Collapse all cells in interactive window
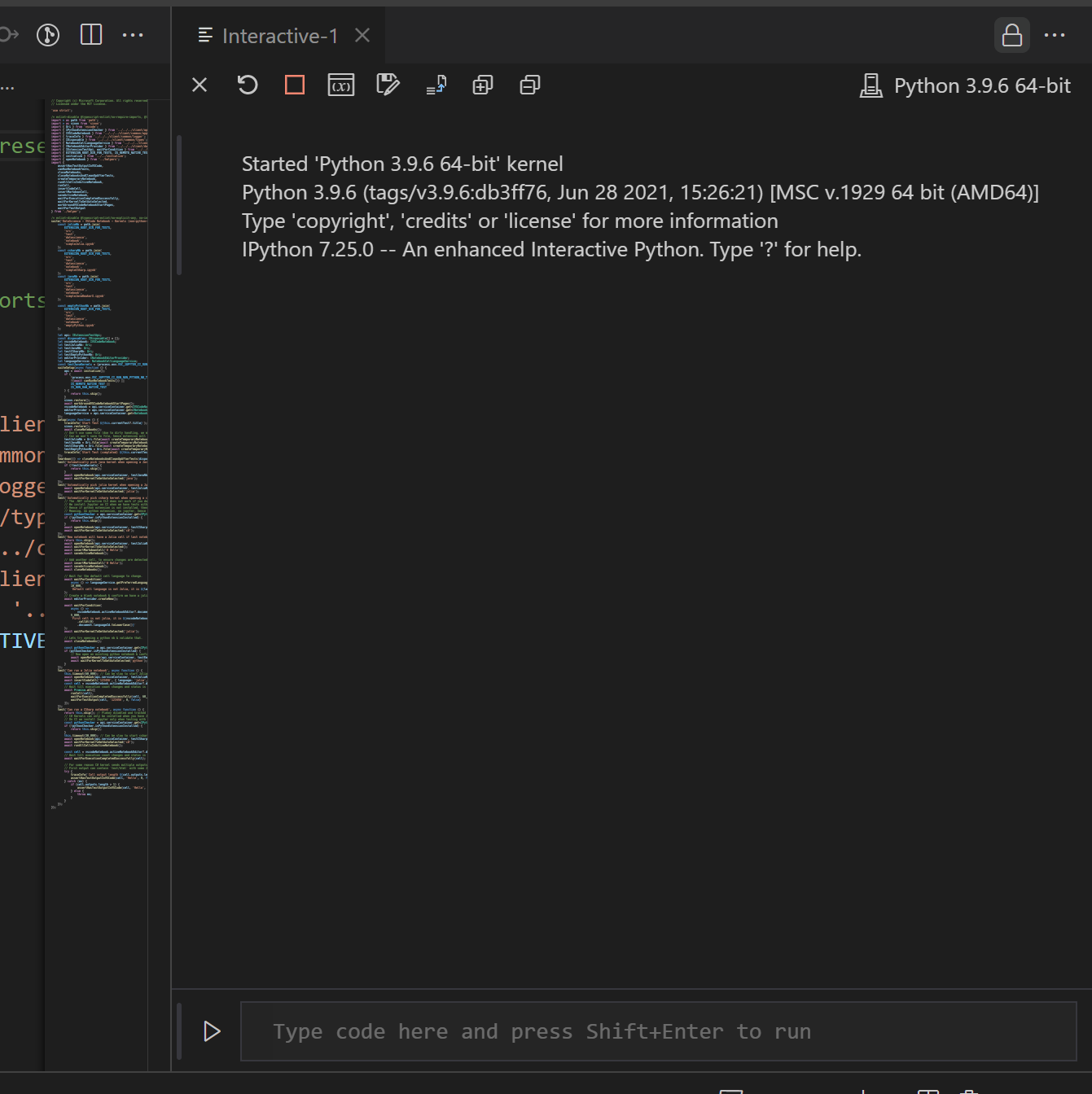 [x=530, y=85]
